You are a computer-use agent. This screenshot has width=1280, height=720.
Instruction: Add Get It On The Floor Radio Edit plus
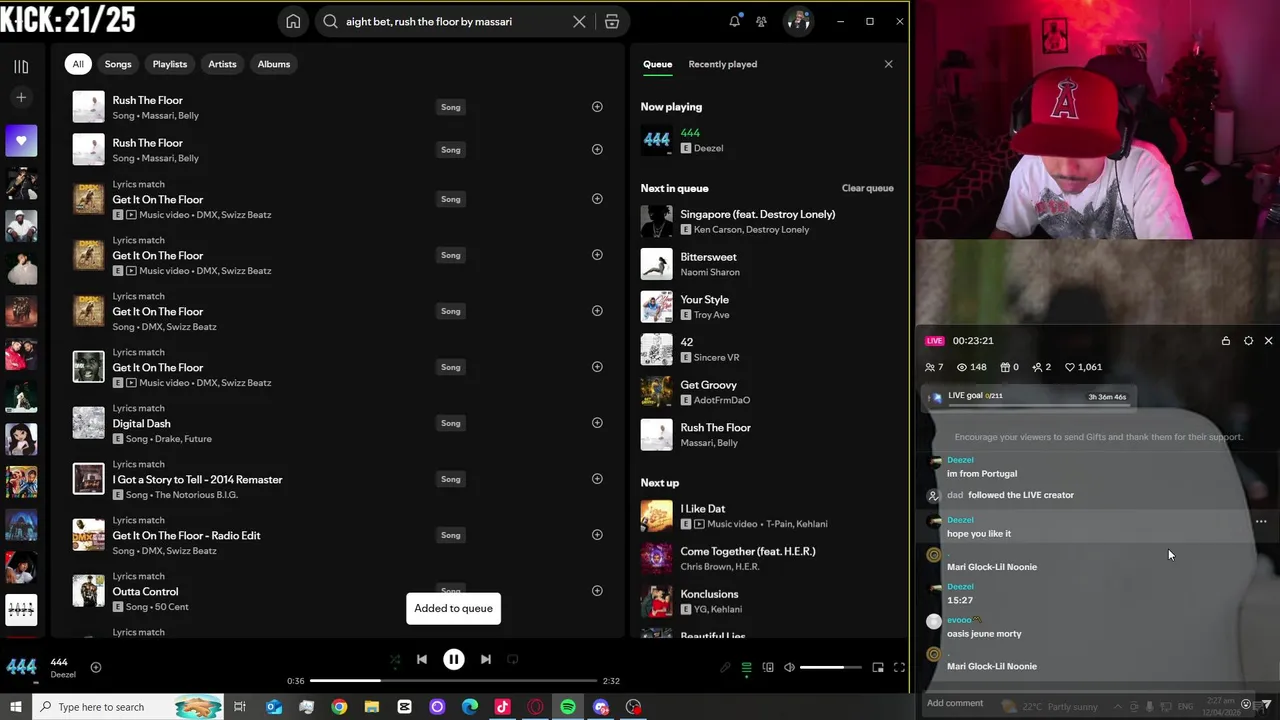click(597, 535)
